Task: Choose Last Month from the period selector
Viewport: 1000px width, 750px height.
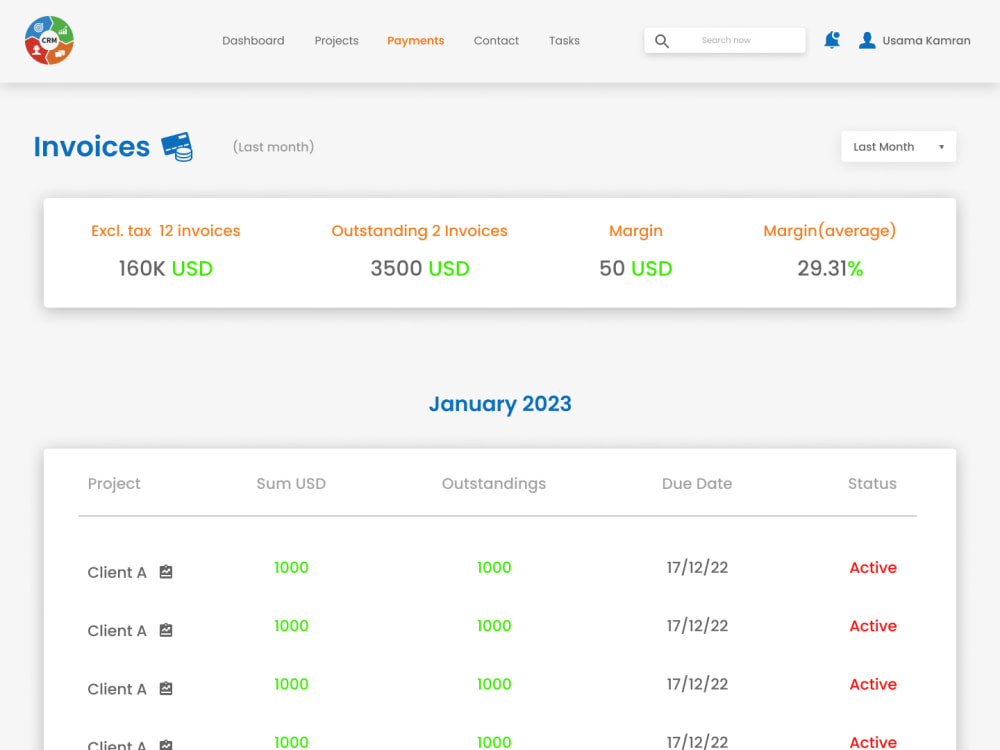Action: click(x=884, y=146)
